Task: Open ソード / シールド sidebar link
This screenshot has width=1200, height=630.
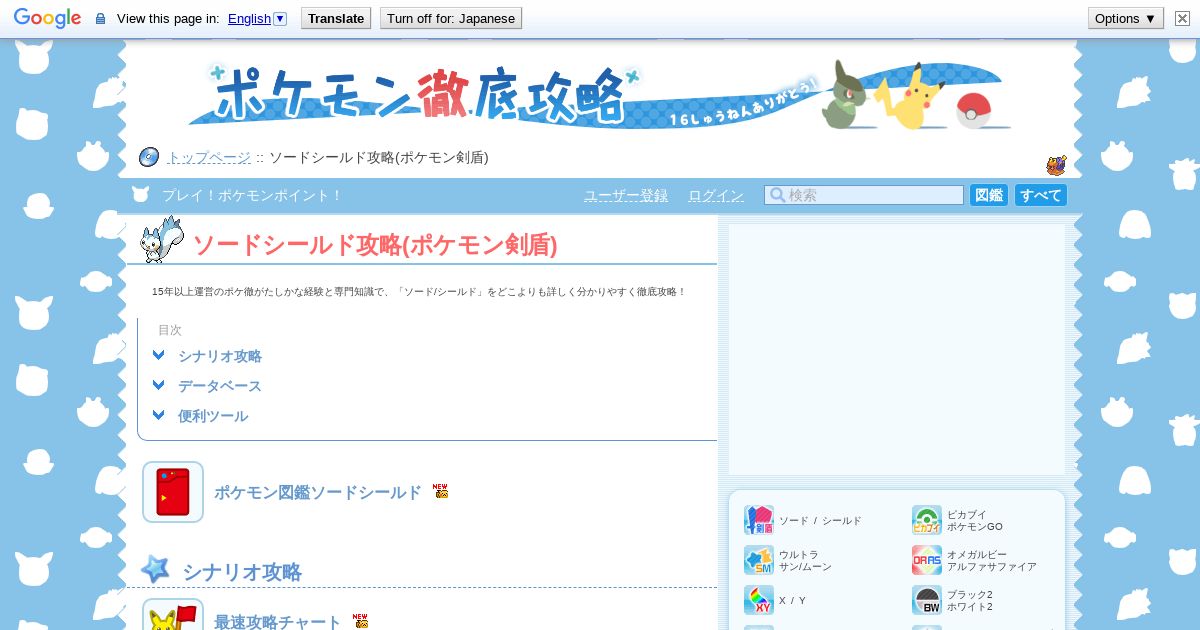Action: 820,521
